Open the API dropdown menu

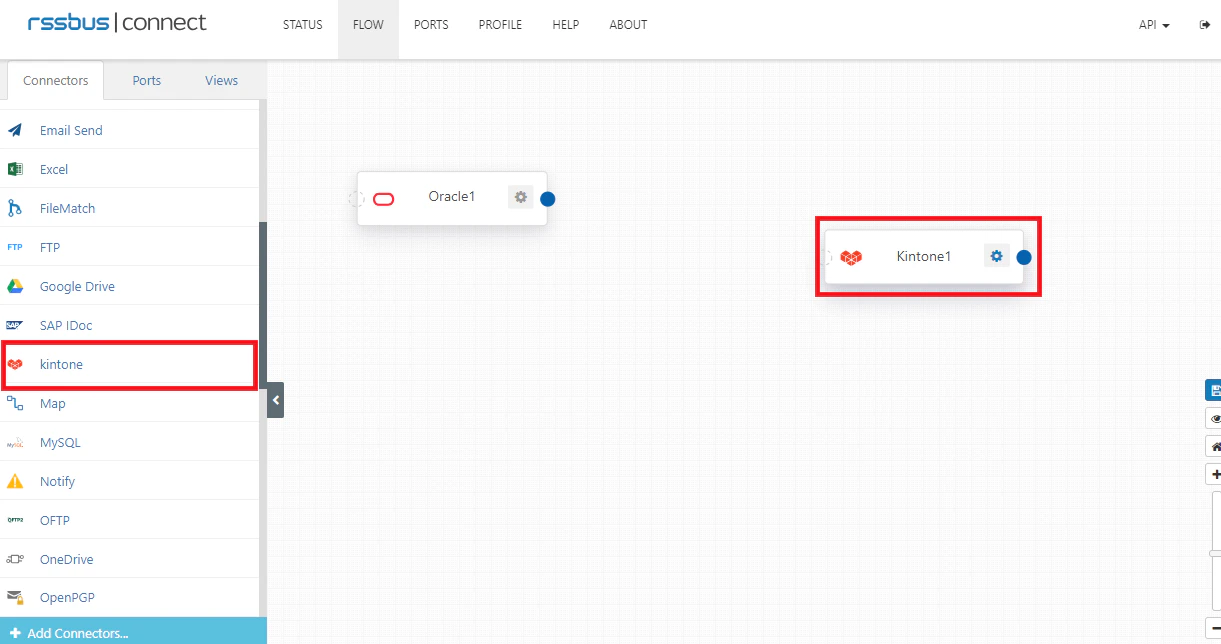pos(1154,25)
